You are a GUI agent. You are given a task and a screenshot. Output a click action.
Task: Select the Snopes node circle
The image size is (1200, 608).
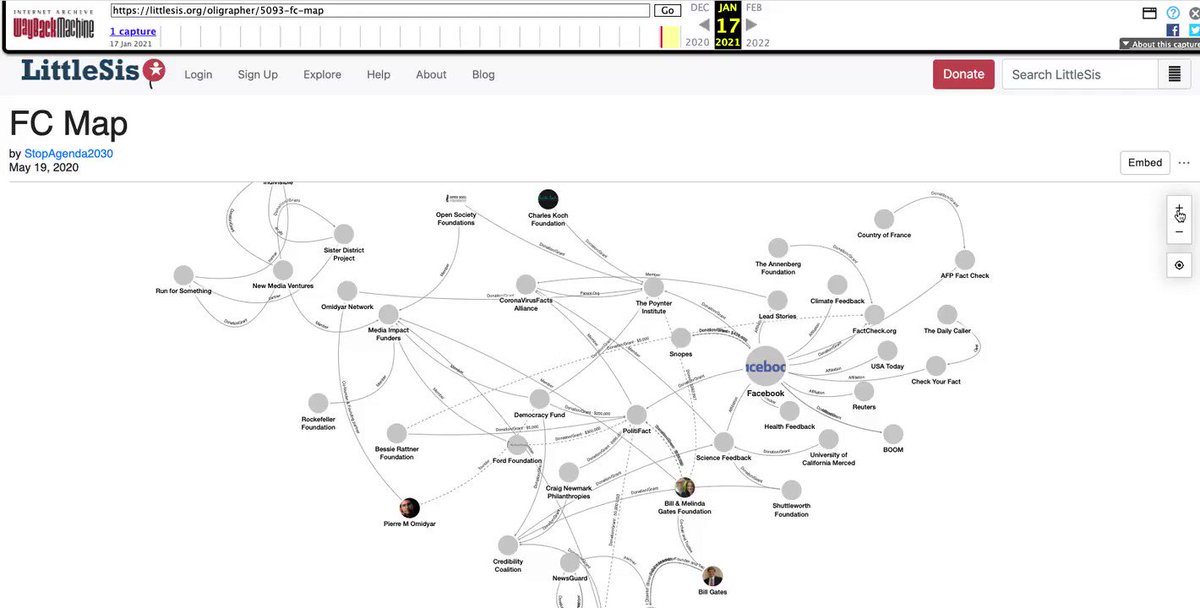pos(681,338)
